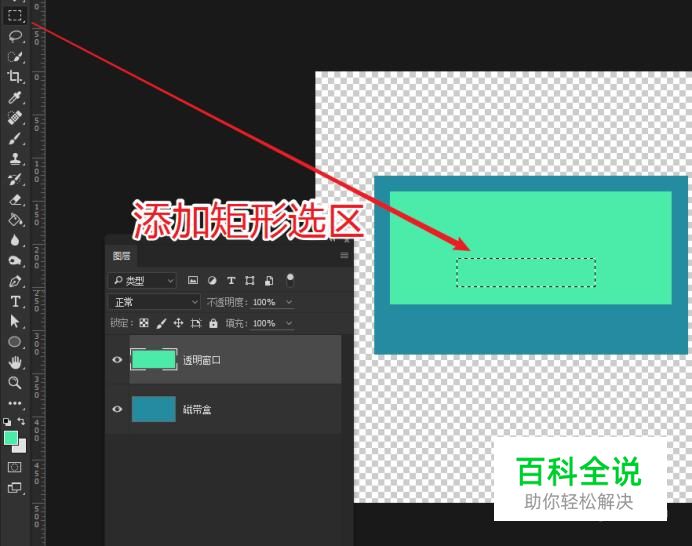This screenshot has width=692, height=546.
Task: Select the Lasso tool
Action: [15, 36]
